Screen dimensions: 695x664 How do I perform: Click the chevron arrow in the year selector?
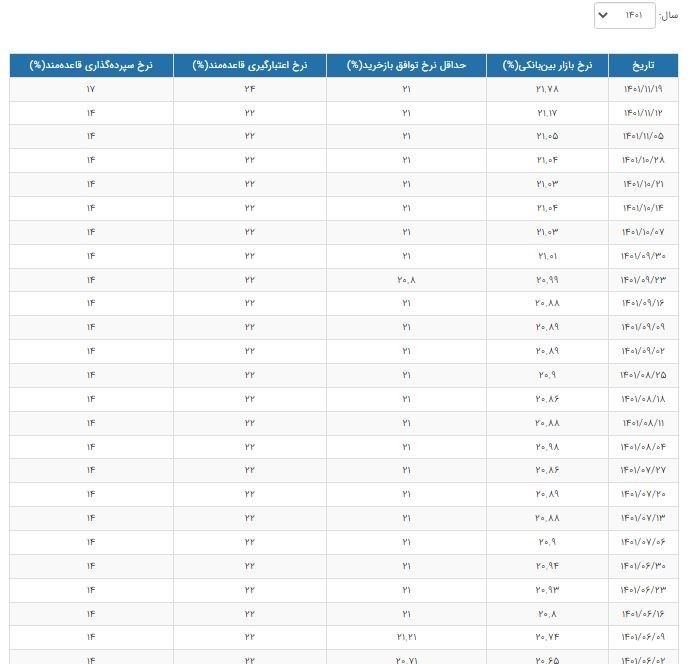pyautogui.click(x=603, y=16)
